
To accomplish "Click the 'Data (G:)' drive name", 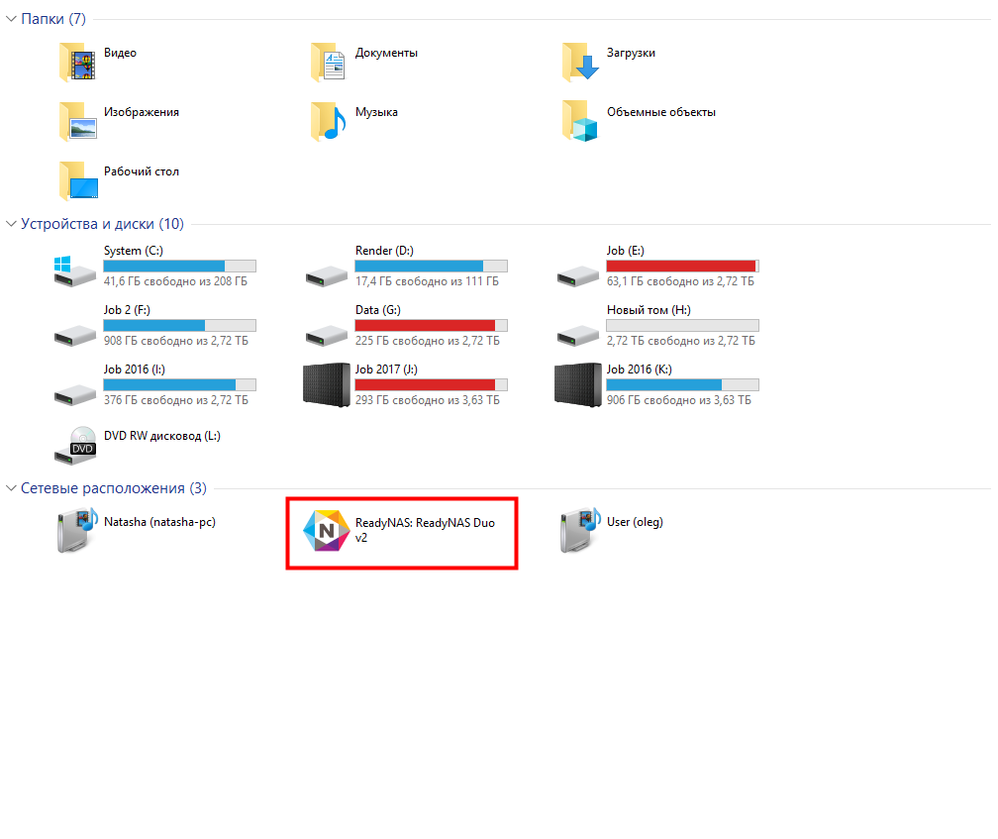I will (x=378, y=310).
